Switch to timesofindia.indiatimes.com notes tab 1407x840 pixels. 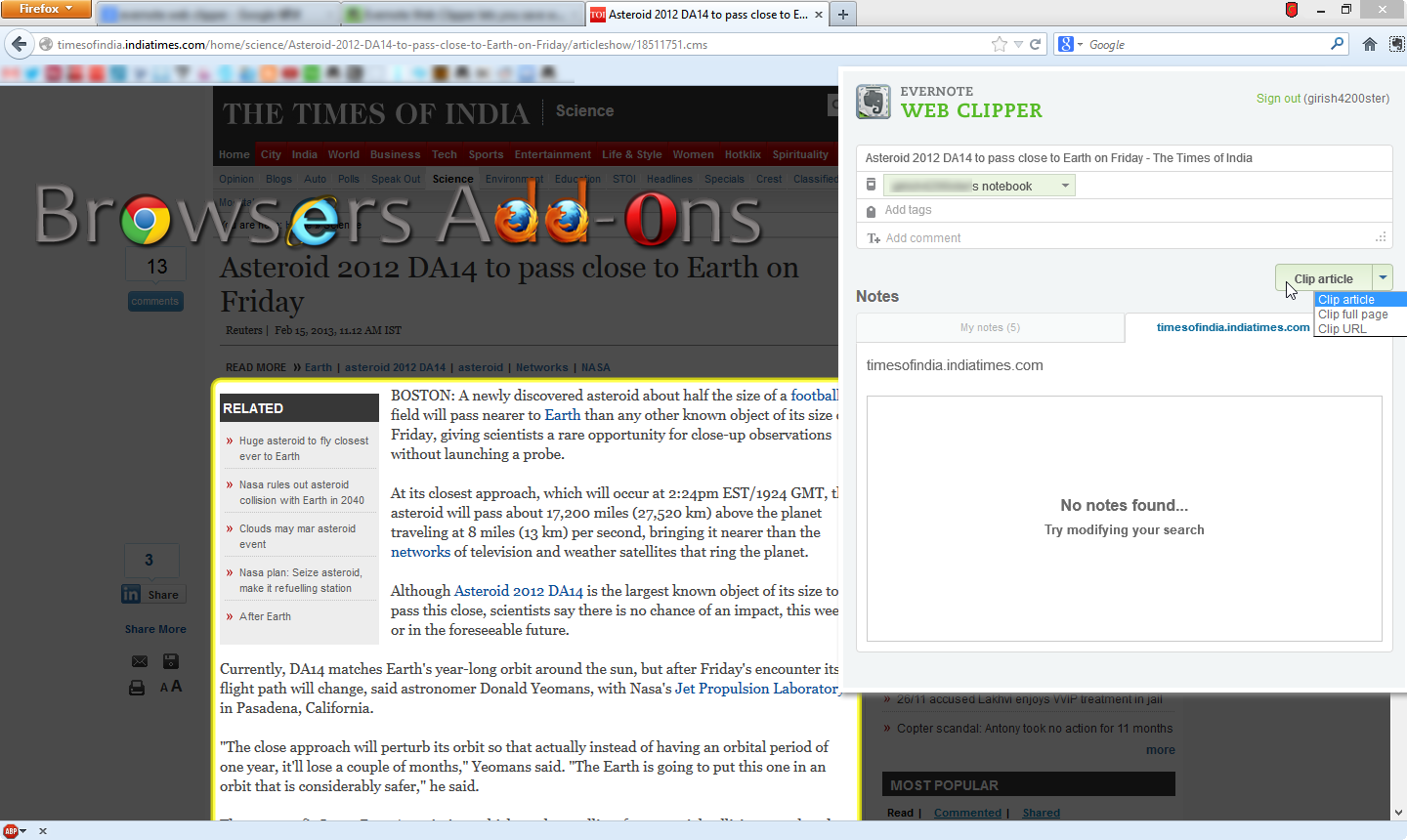coord(1233,327)
